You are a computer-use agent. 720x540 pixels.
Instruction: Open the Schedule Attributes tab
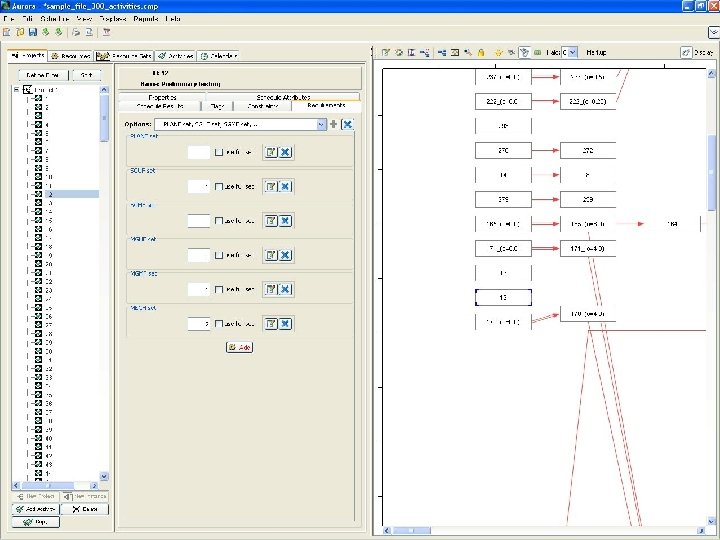pos(283,97)
